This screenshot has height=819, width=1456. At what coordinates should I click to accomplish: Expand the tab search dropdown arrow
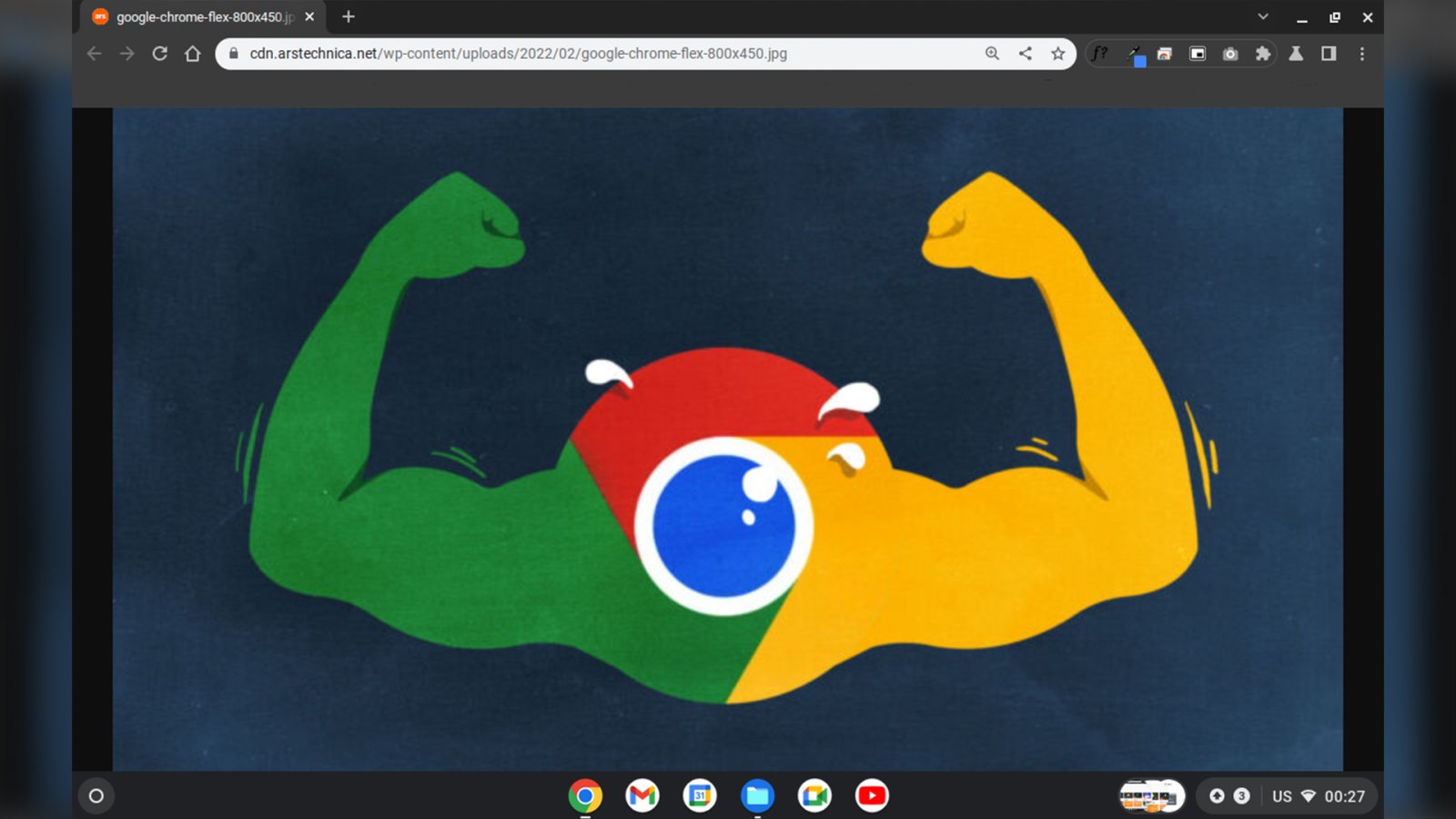click(1263, 16)
